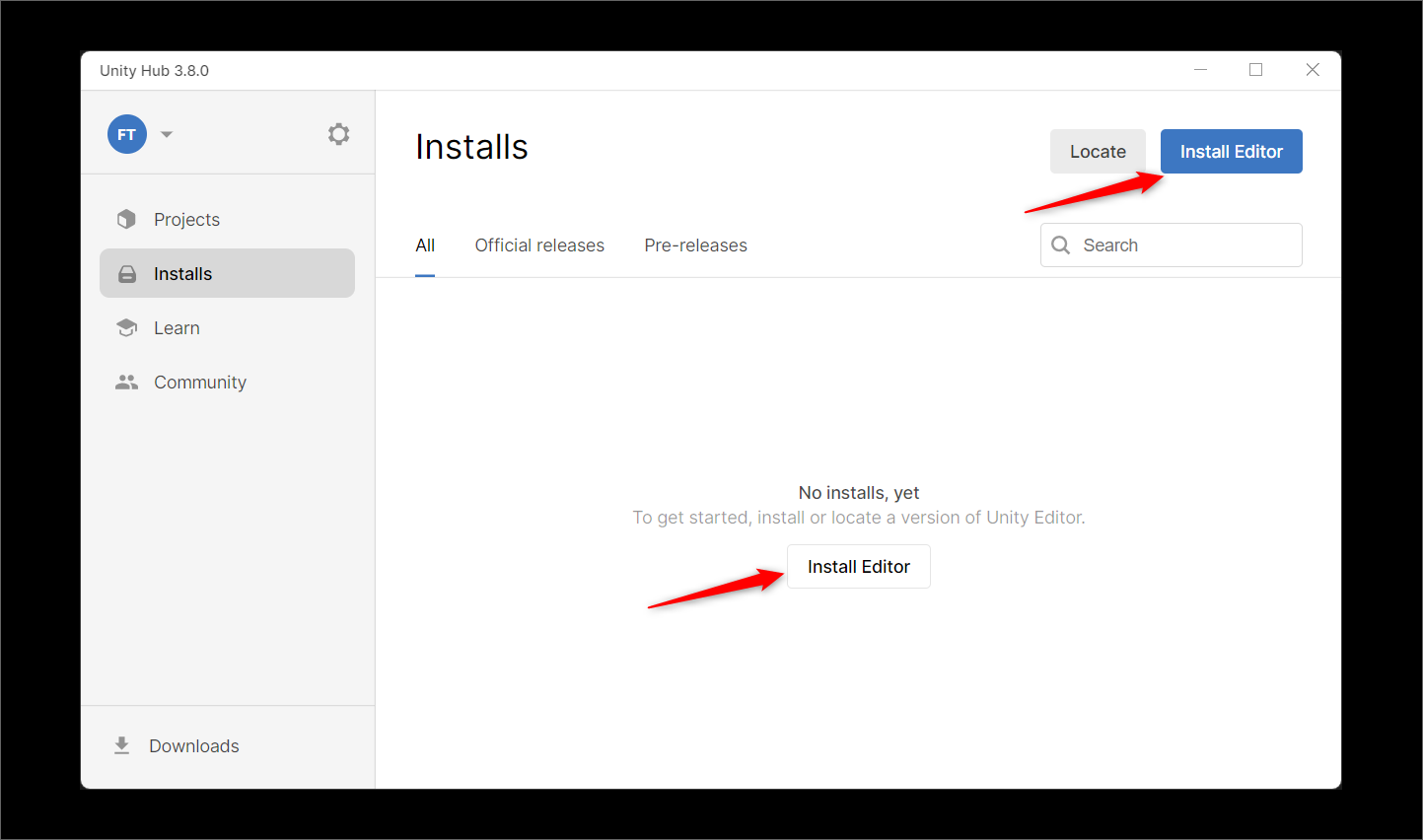Minimize the Unity Hub window
1423x840 pixels.
1200,70
